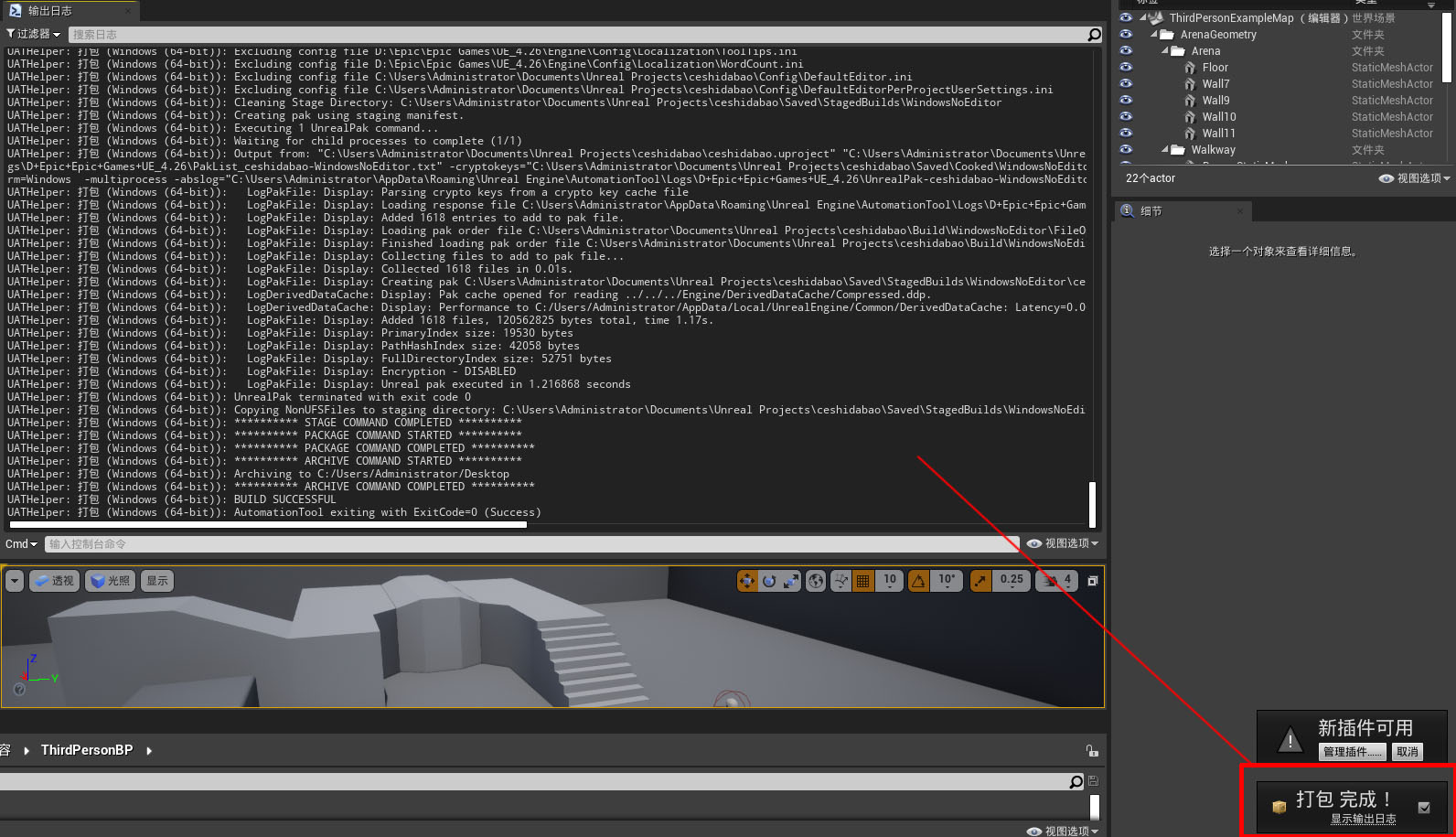The height and width of the screenshot is (837, 1456).
Task: Select Wall7 static mesh icon
Action: pyautogui.click(x=1190, y=83)
